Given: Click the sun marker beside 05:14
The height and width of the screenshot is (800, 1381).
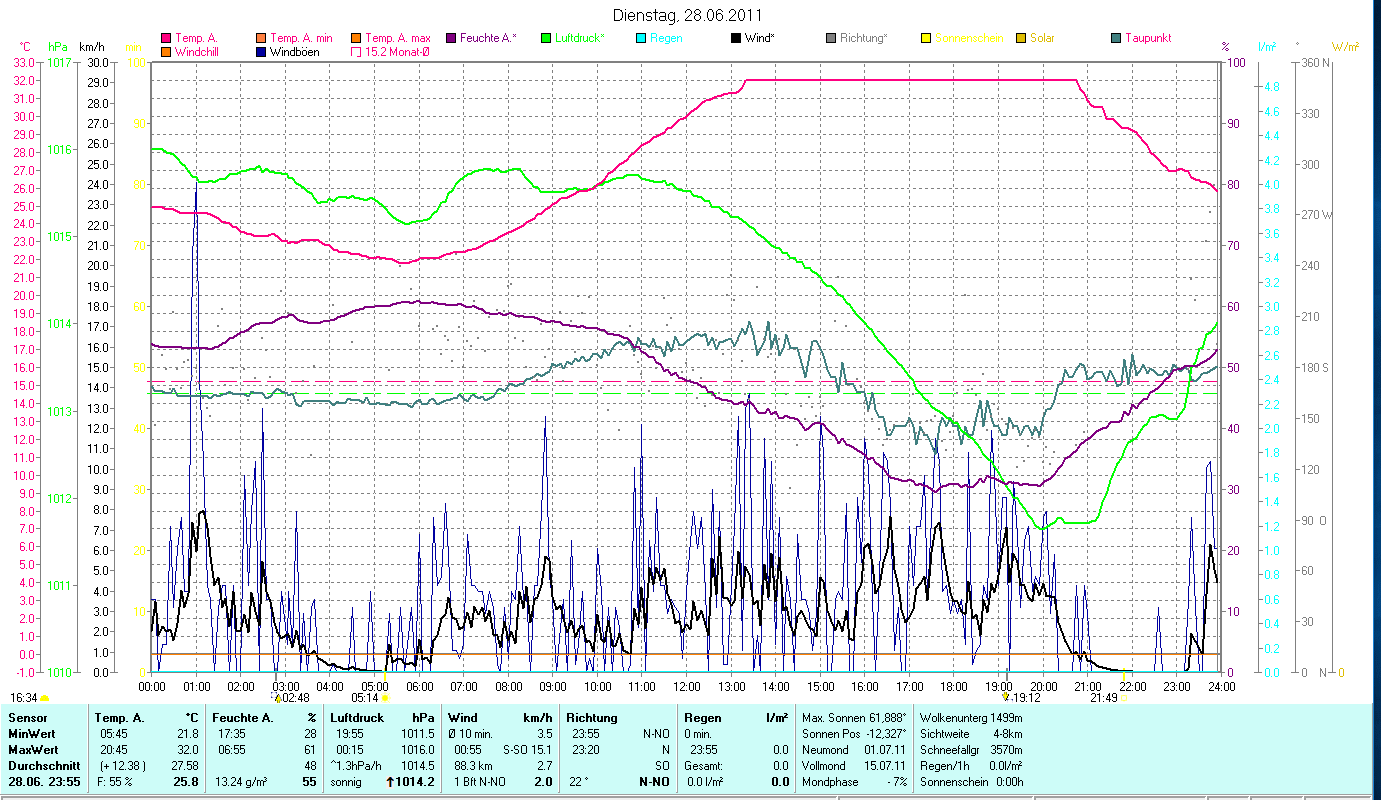Looking at the screenshot, I should point(385,698).
